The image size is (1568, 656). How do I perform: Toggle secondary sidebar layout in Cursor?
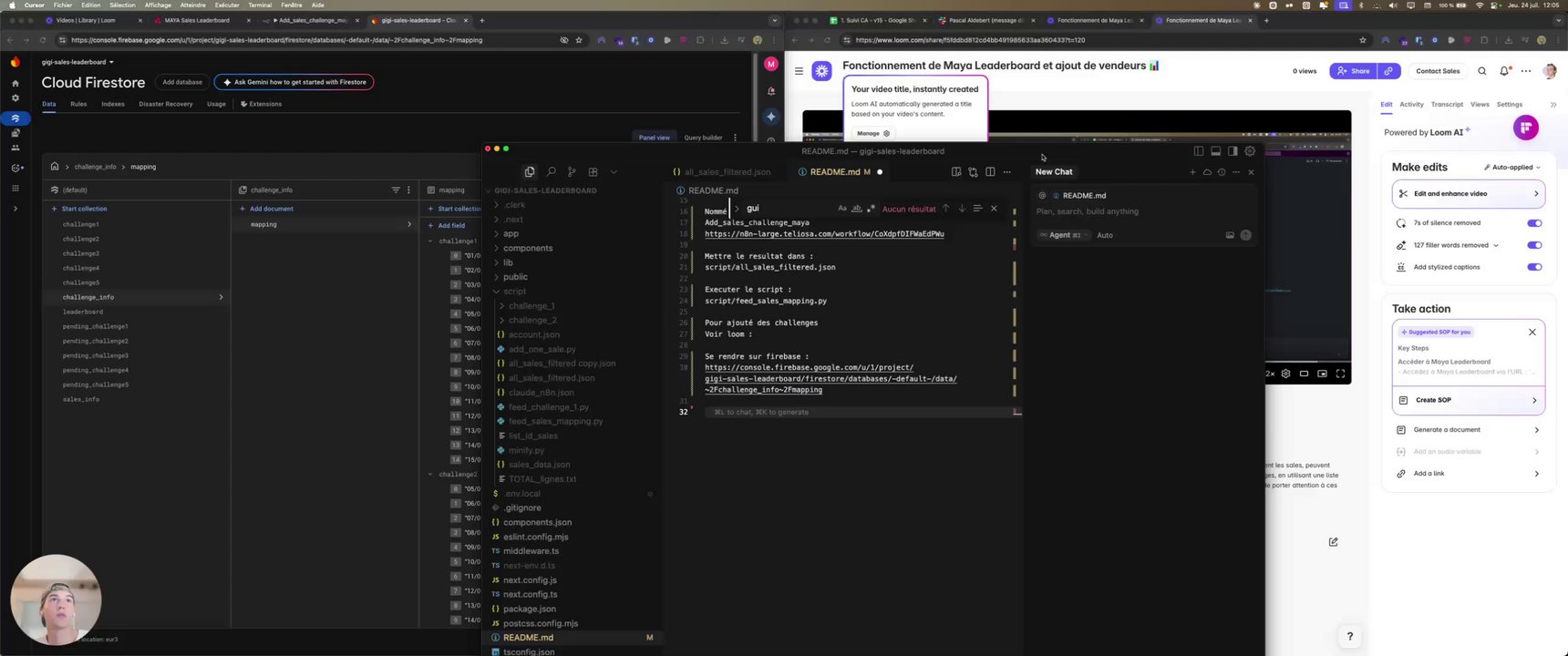coord(1233,151)
